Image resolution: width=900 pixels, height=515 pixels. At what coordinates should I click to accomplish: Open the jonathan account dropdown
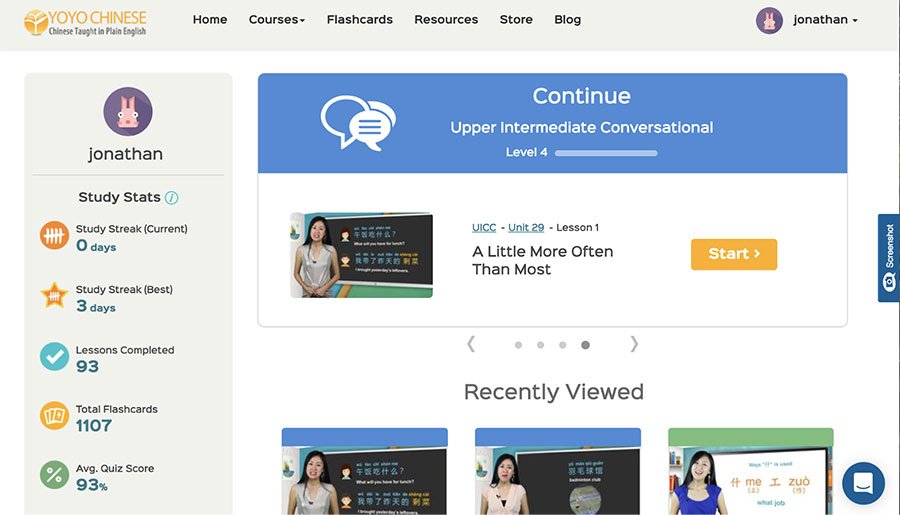coord(825,20)
